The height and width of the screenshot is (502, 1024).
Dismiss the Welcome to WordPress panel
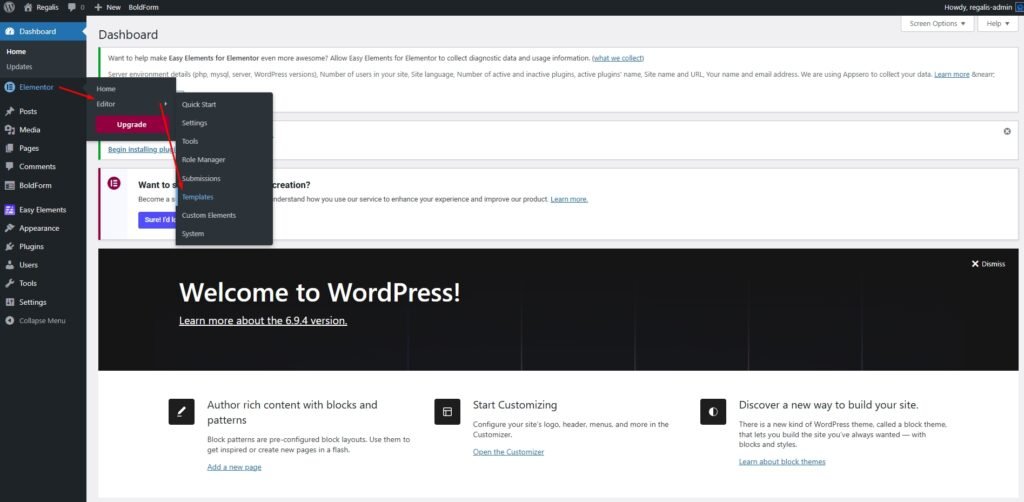click(x=987, y=264)
